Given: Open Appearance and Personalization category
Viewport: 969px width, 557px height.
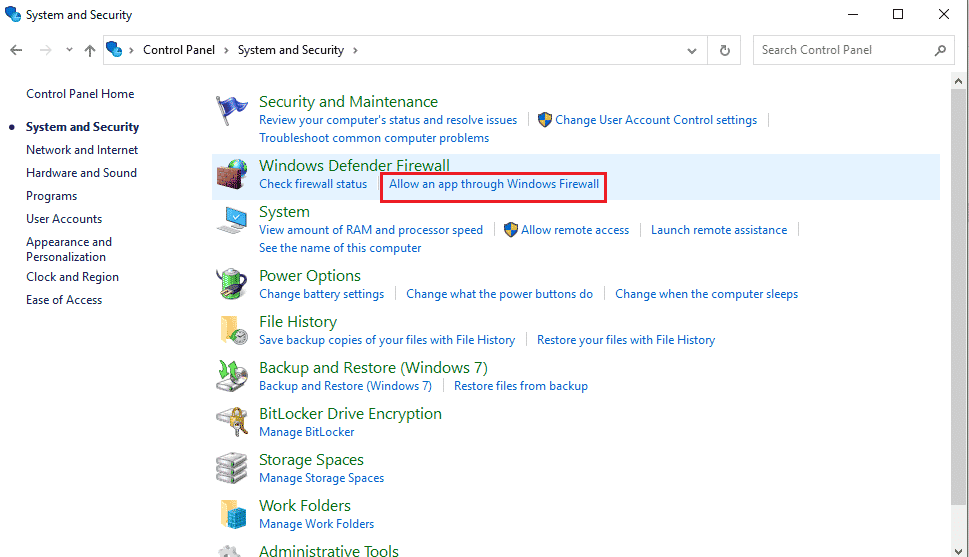Looking at the screenshot, I should (69, 249).
